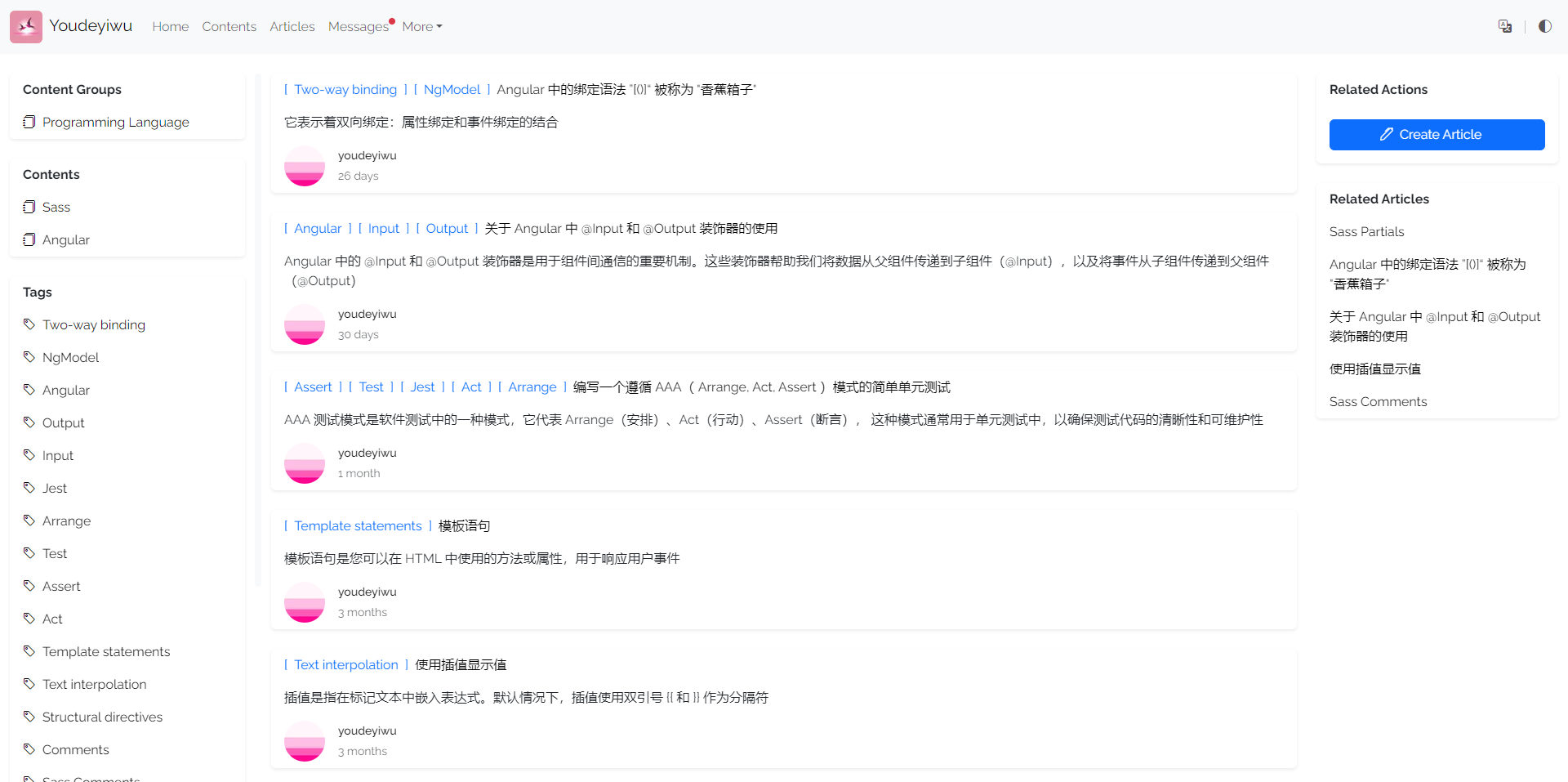
Task: Click the Two-way binding tag icon
Action: pyautogui.click(x=29, y=324)
